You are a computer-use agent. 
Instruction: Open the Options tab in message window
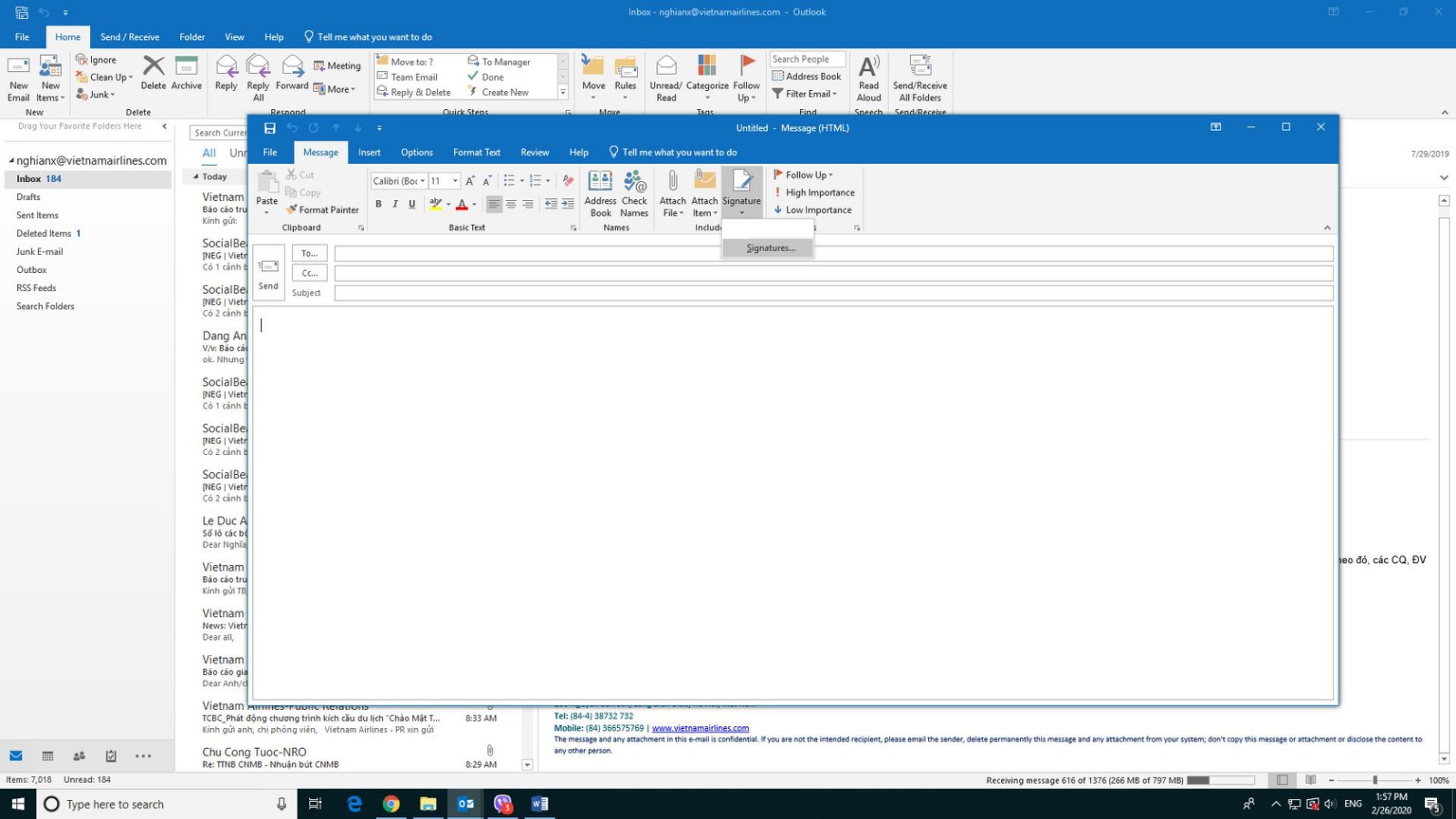(x=417, y=153)
